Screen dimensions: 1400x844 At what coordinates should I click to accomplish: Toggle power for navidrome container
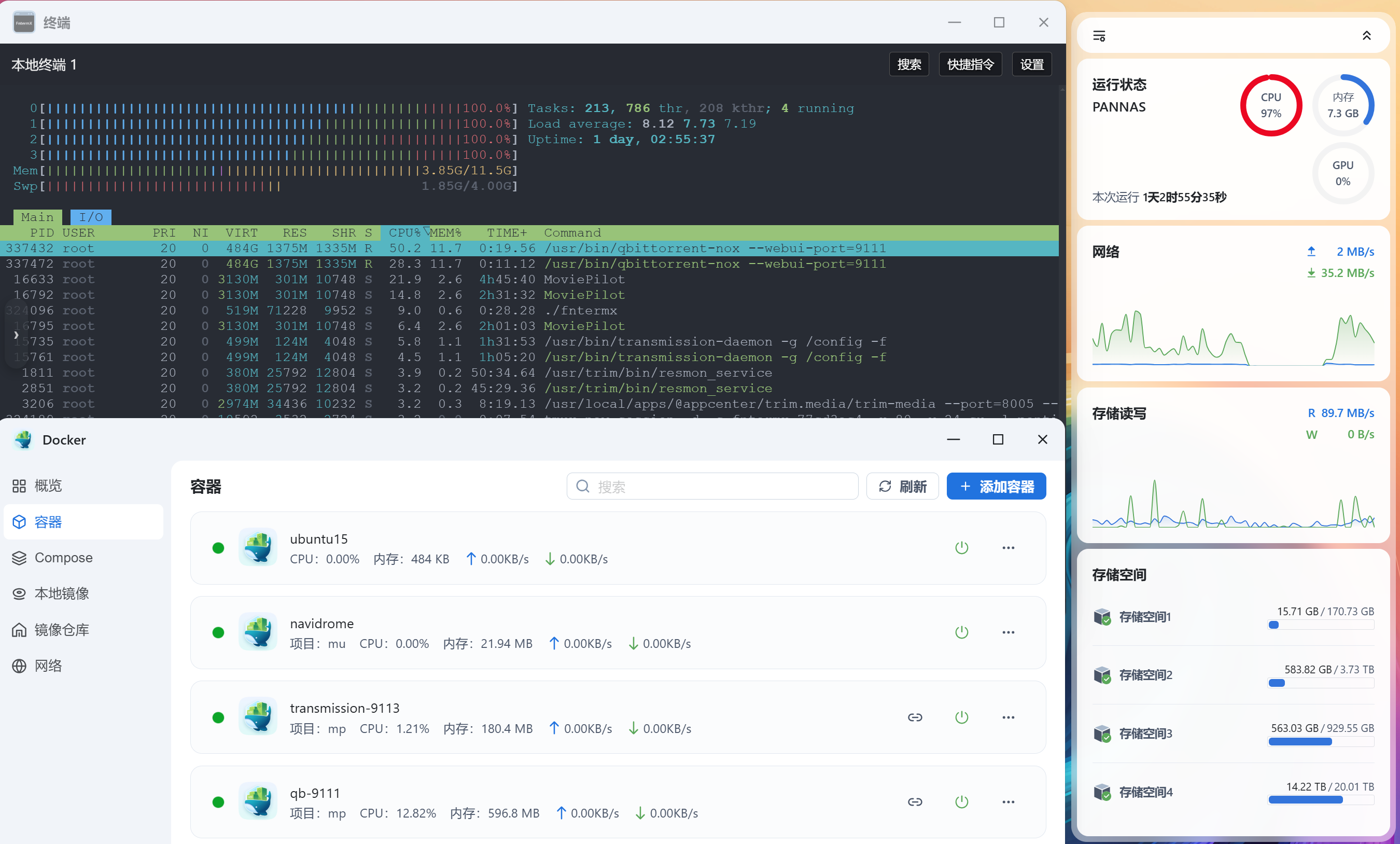click(961, 632)
